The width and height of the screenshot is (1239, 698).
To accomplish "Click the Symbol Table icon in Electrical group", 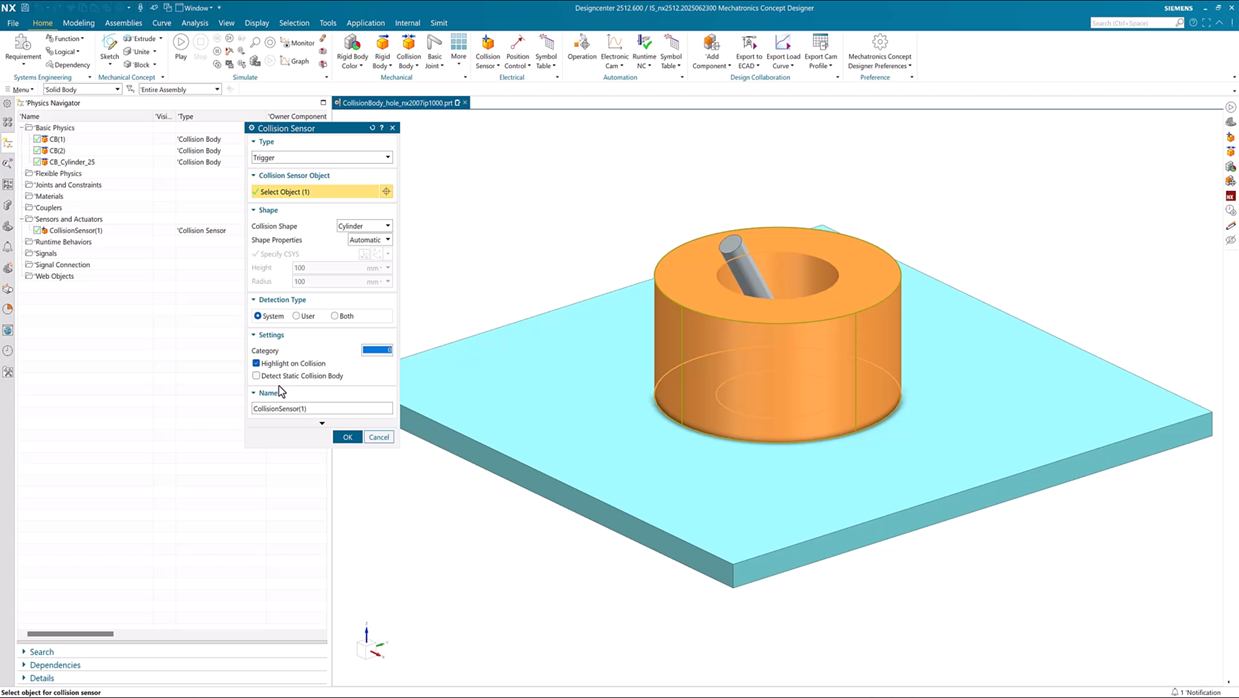I will click(x=546, y=44).
